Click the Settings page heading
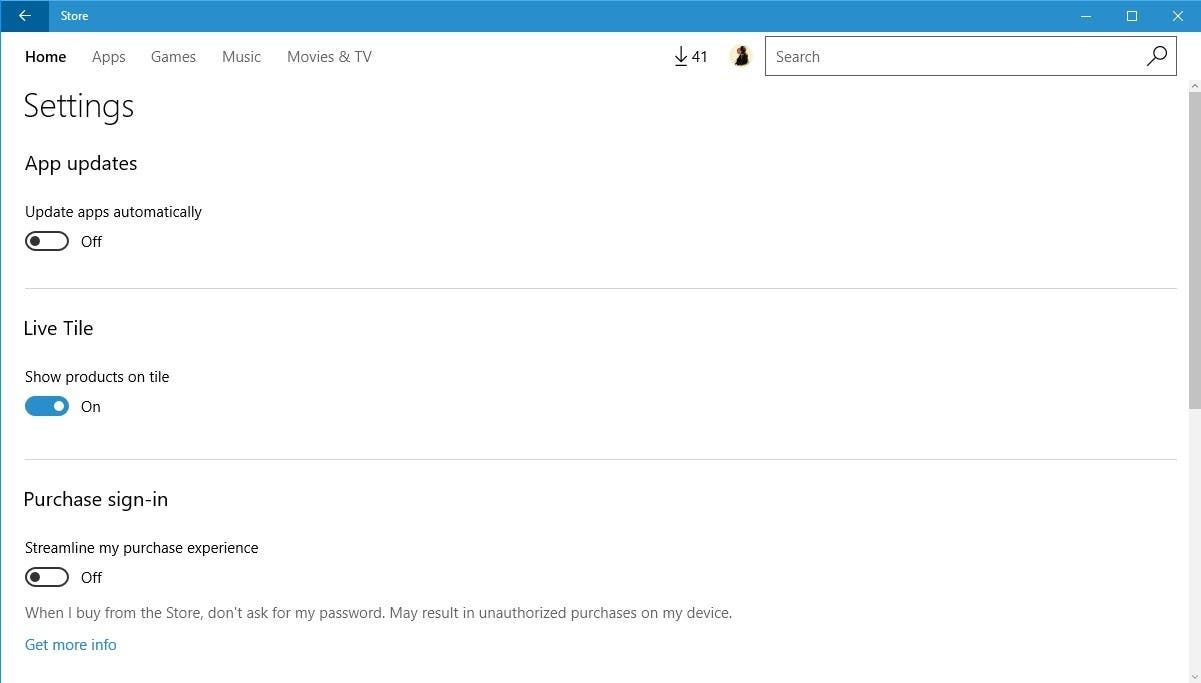 click(79, 107)
